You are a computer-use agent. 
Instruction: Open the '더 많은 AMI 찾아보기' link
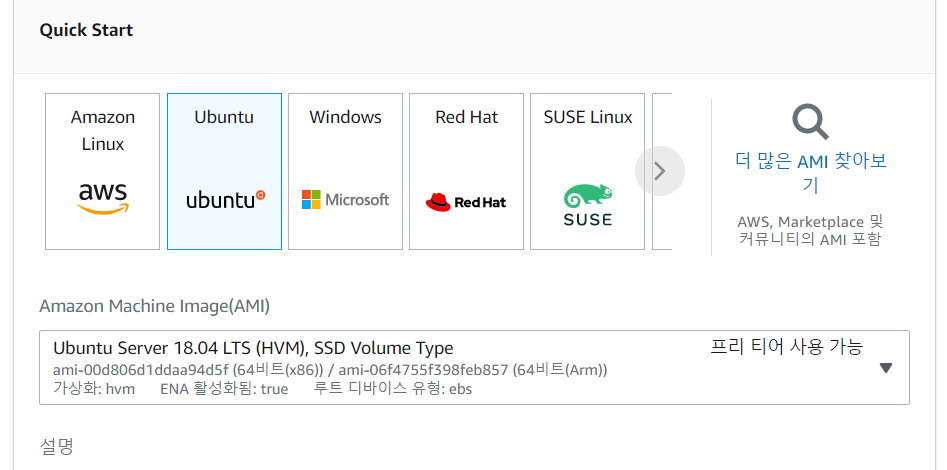pyautogui.click(x=811, y=173)
